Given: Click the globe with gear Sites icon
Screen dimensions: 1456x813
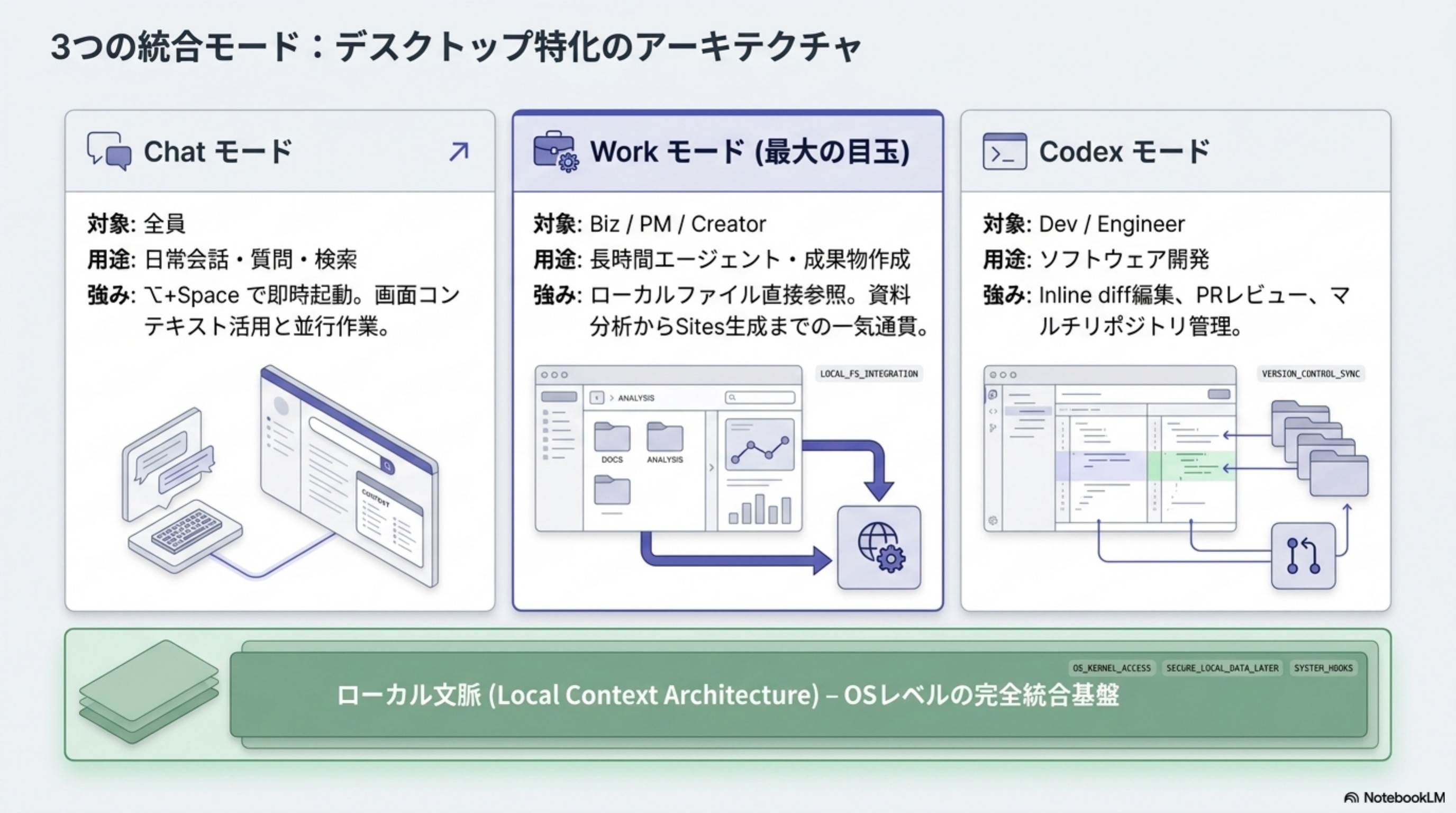Looking at the screenshot, I should pos(879,547).
